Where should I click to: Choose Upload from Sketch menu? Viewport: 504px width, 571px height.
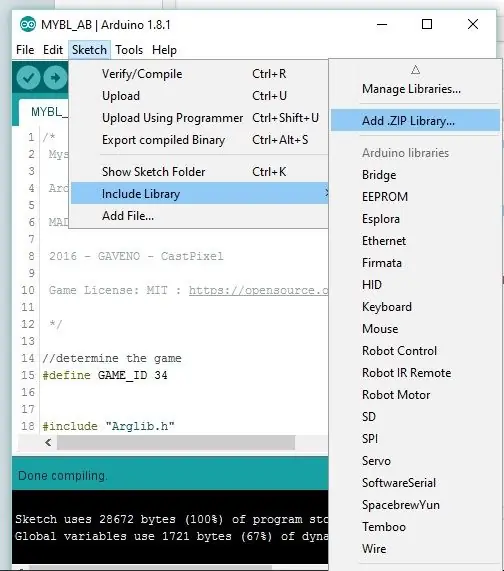click(x=199, y=96)
